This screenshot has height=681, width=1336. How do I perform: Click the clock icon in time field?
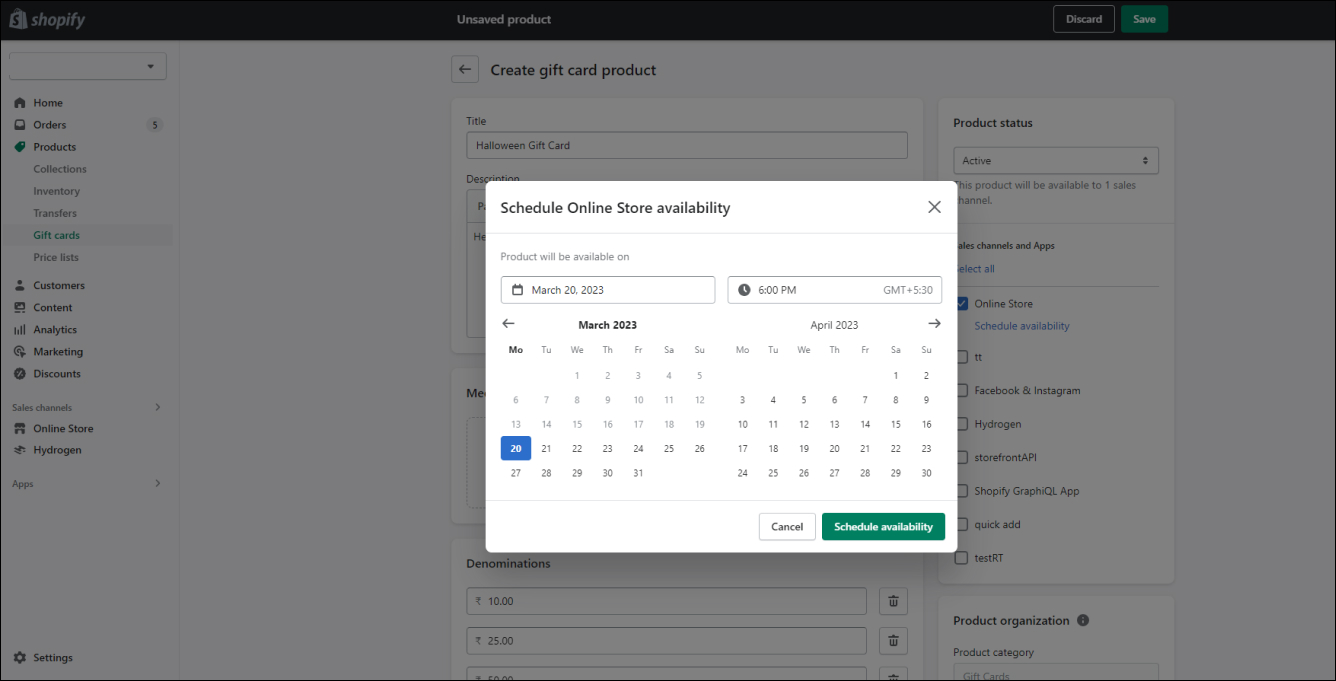[744, 290]
